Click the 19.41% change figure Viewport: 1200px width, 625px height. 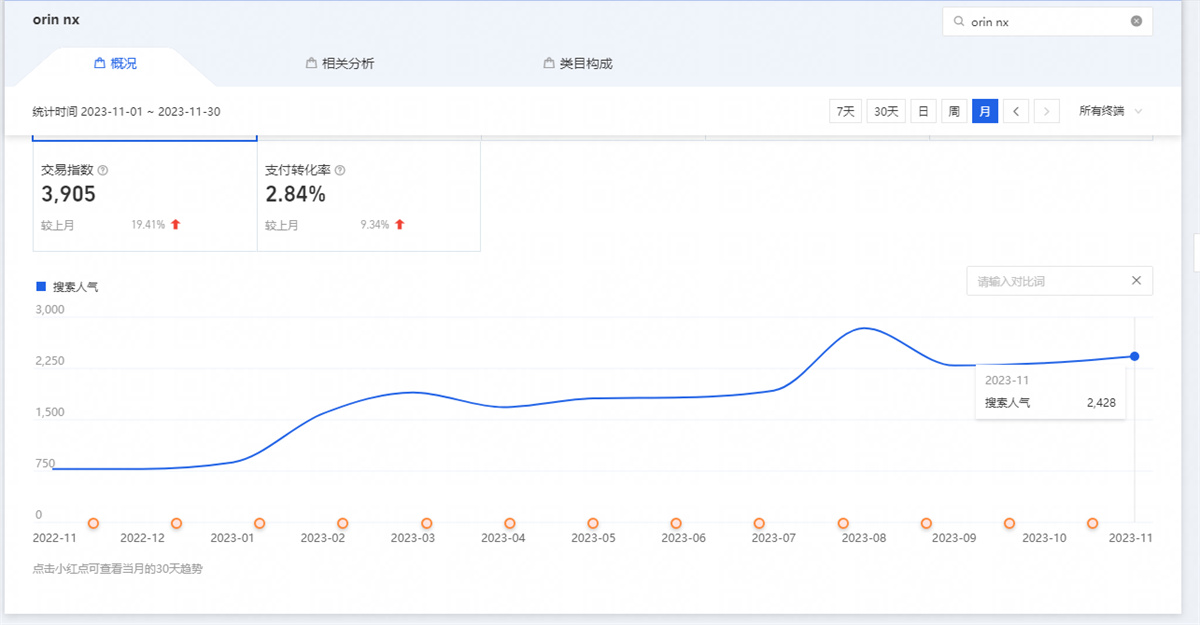pos(148,225)
